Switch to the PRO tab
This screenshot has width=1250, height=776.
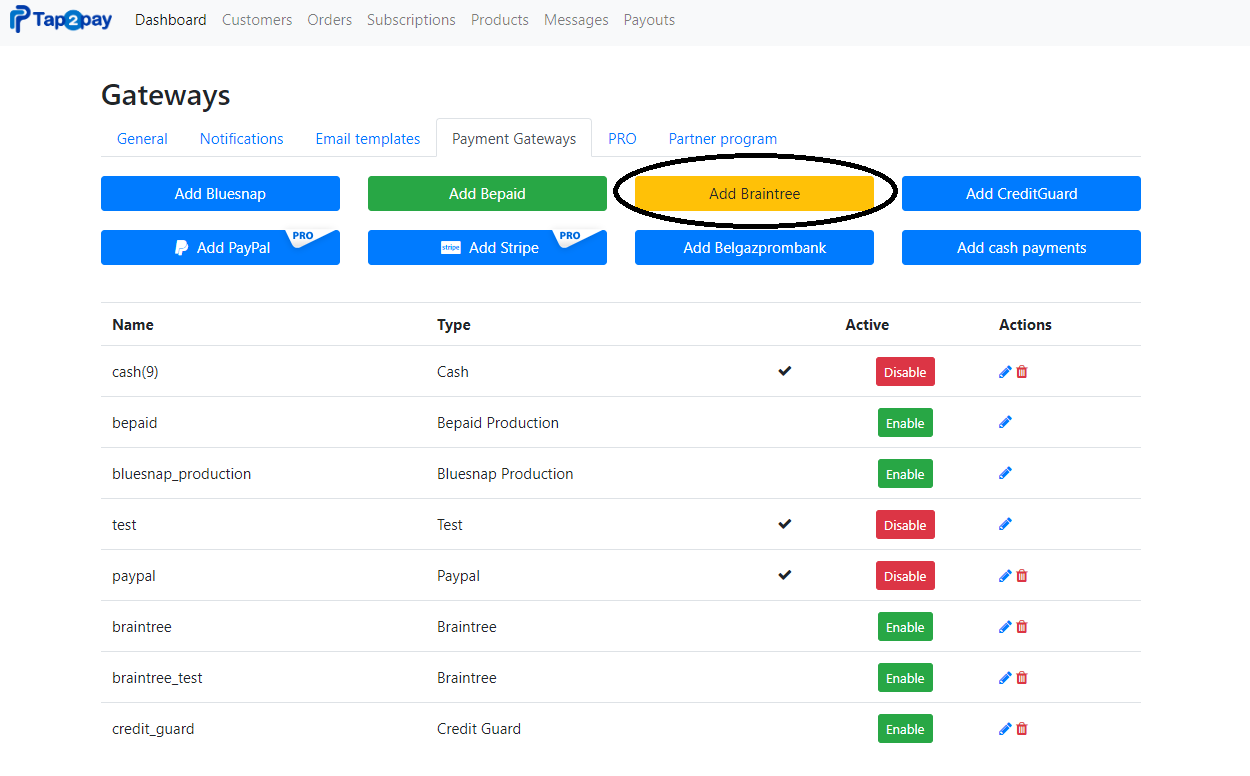(x=622, y=139)
